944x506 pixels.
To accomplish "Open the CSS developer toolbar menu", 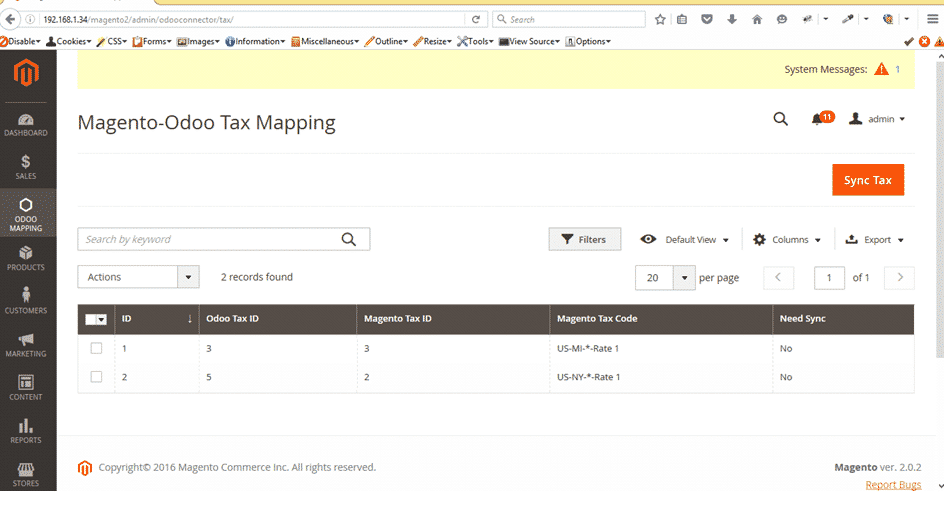I will 112,41.
